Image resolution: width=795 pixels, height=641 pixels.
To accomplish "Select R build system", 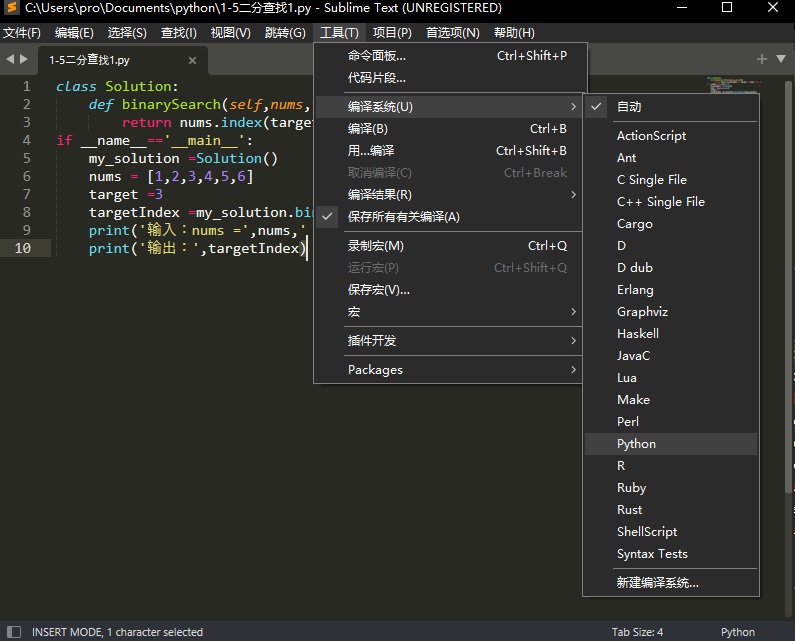I will tap(671, 466).
